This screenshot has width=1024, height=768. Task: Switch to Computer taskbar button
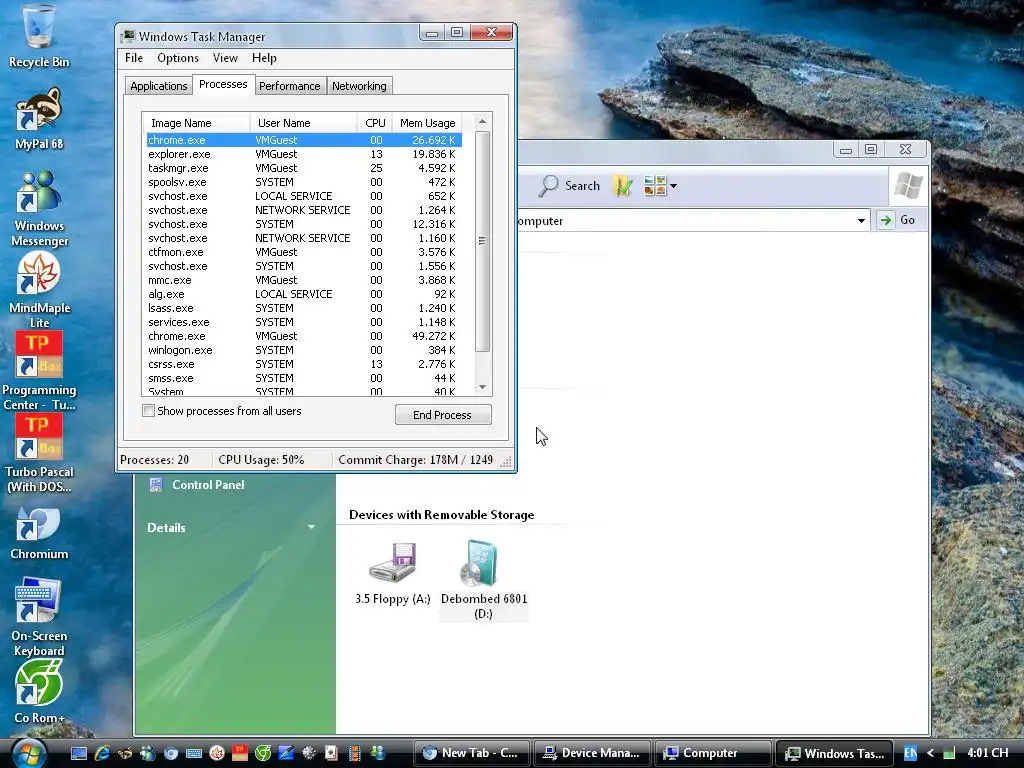click(x=713, y=753)
